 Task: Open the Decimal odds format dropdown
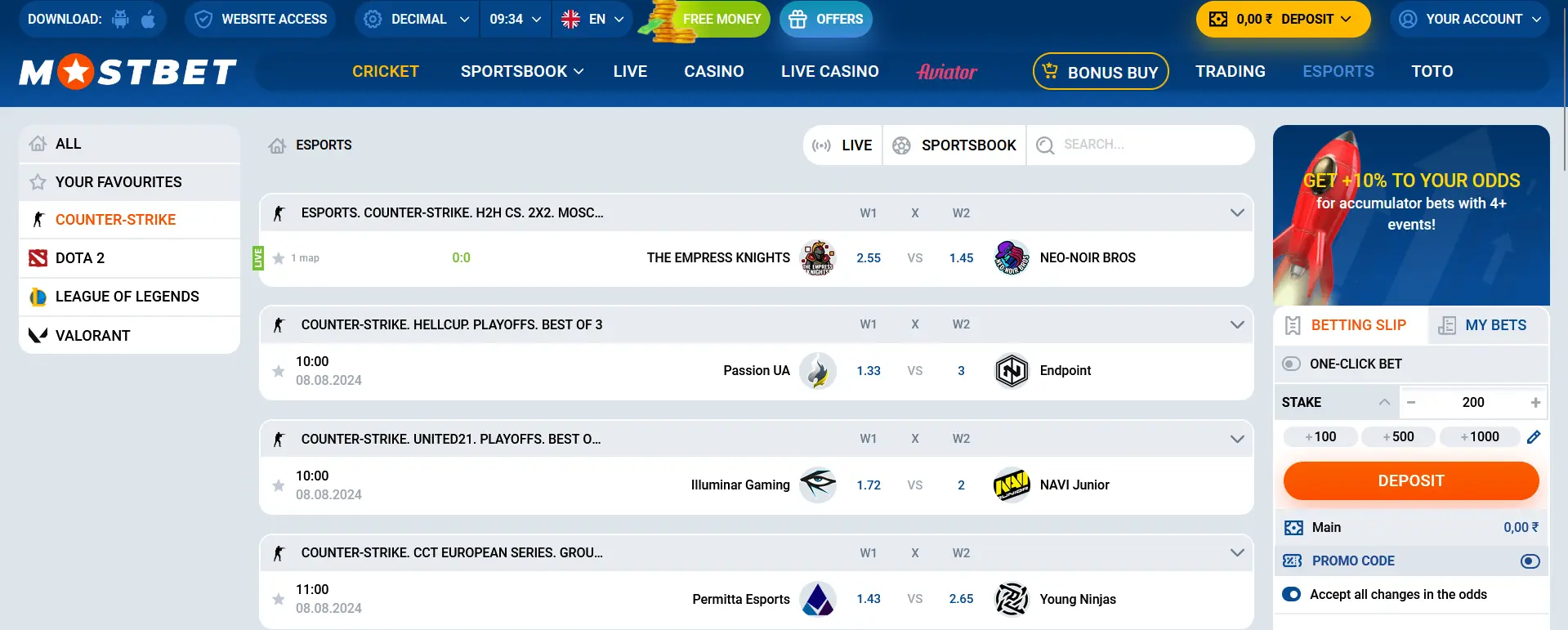(x=417, y=19)
